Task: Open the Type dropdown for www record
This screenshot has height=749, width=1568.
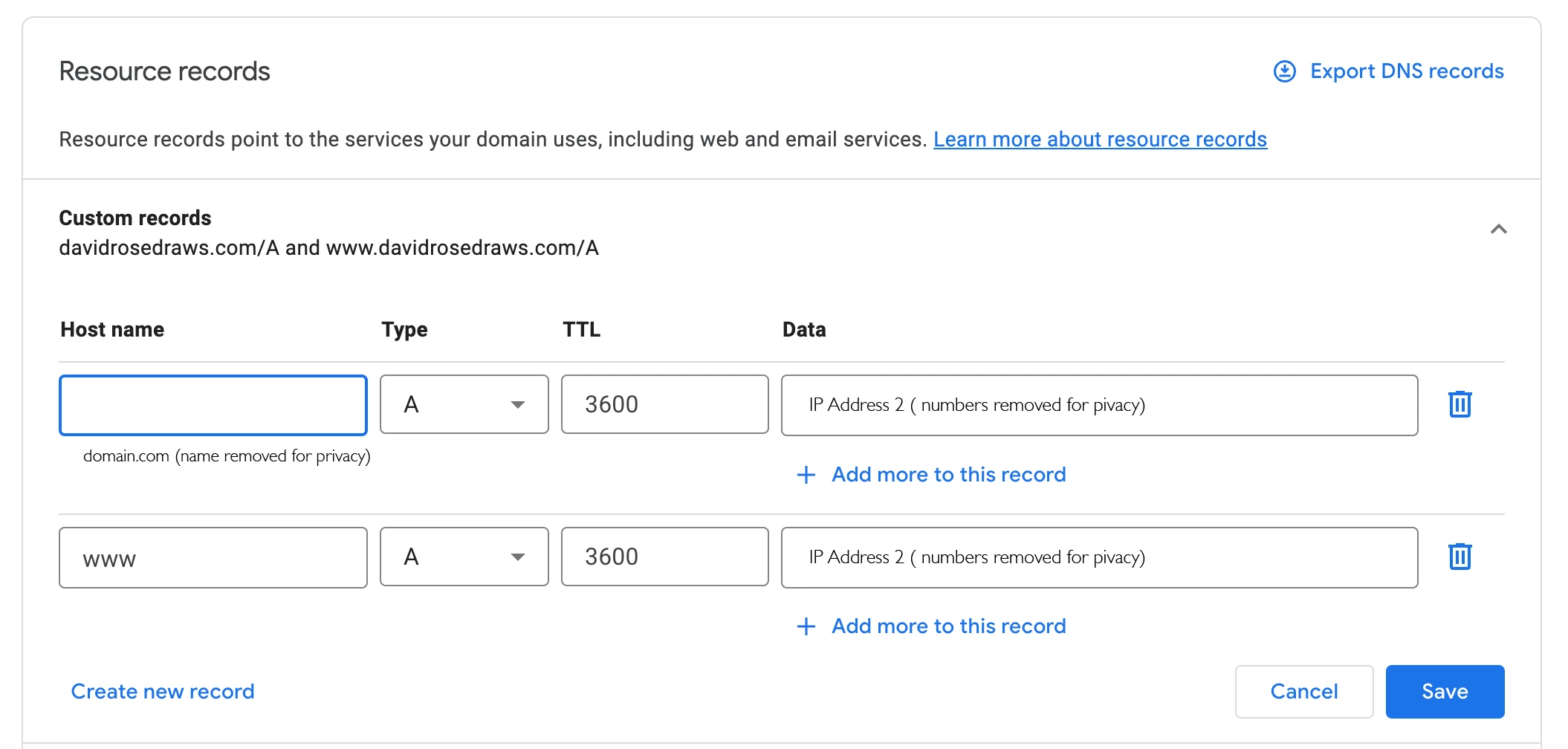Action: tap(464, 557)
